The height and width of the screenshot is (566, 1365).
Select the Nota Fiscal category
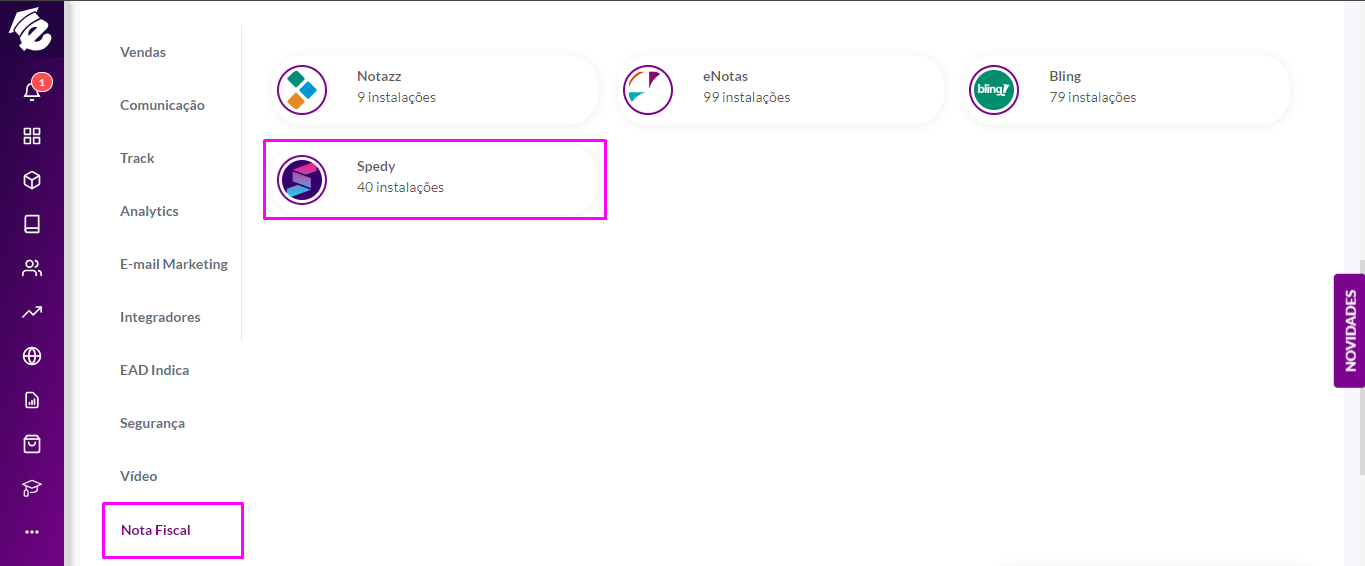156,530
